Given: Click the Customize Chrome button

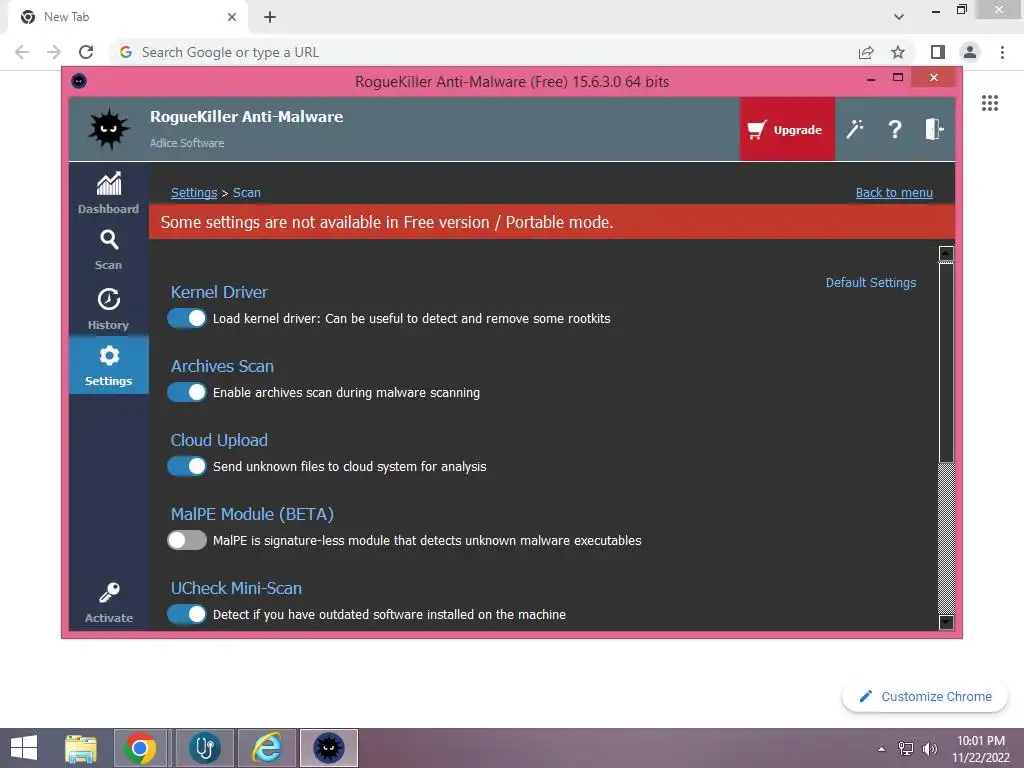Looking at the screenshot, I should [x=925, y=696].
